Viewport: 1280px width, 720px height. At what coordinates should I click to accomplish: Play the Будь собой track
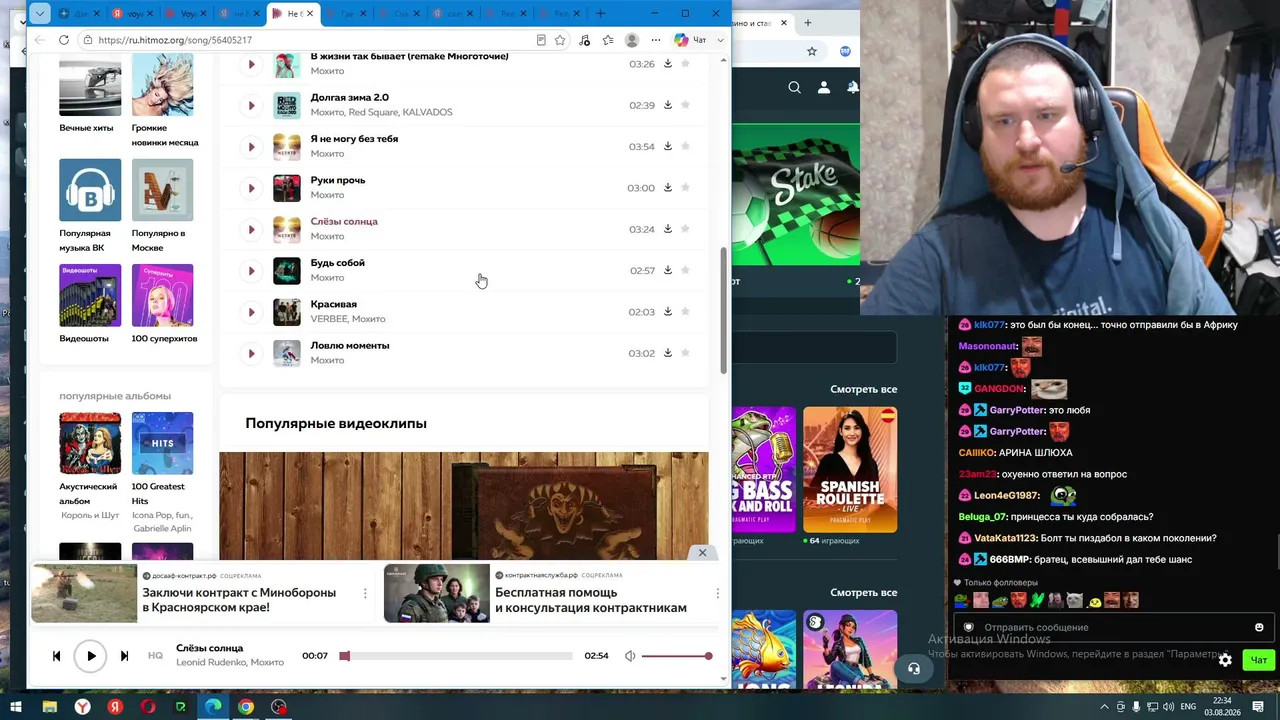coord(251,271)
